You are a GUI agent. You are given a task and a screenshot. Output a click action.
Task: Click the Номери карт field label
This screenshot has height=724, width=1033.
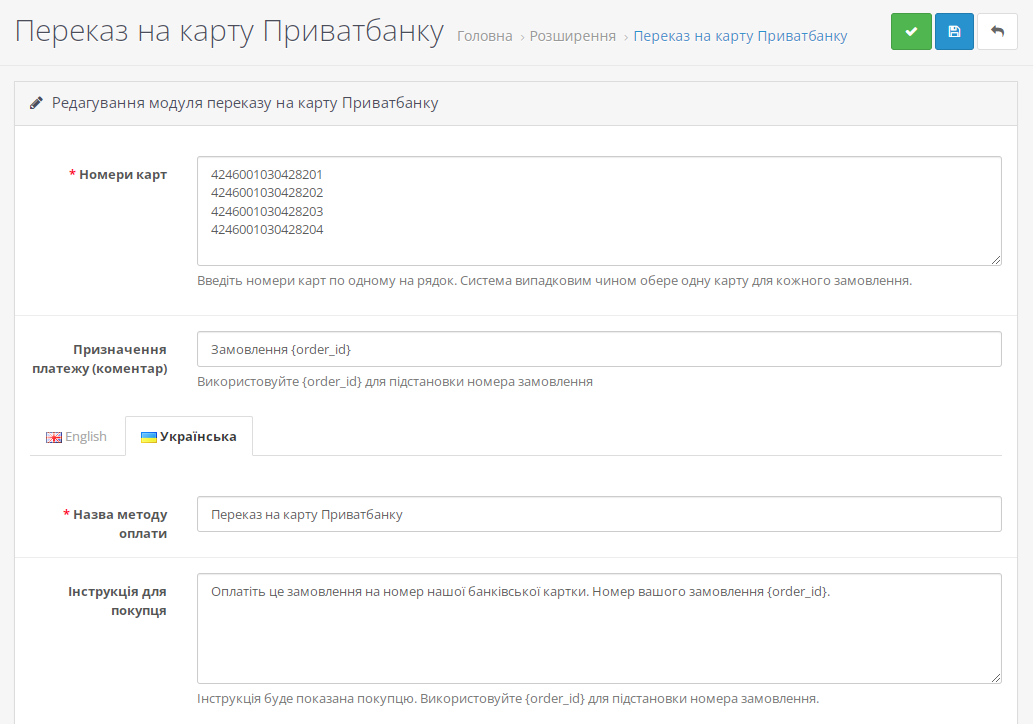(123, 175)
